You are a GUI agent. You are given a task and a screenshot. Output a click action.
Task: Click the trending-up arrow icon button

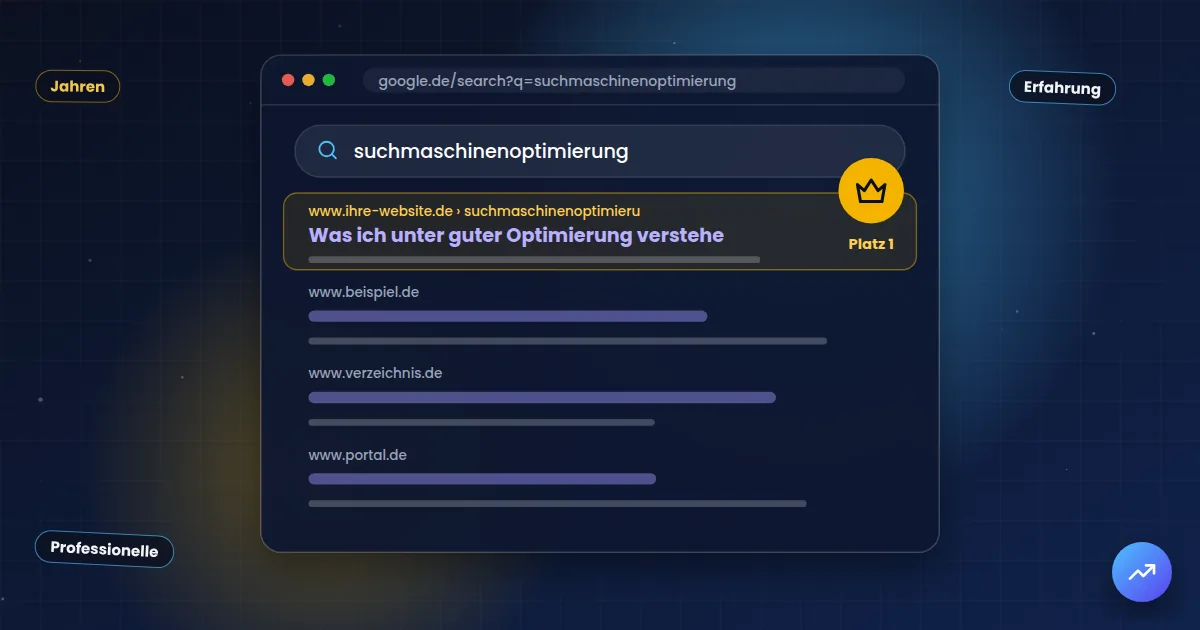pyautogui.click(x=1141, y=572)
